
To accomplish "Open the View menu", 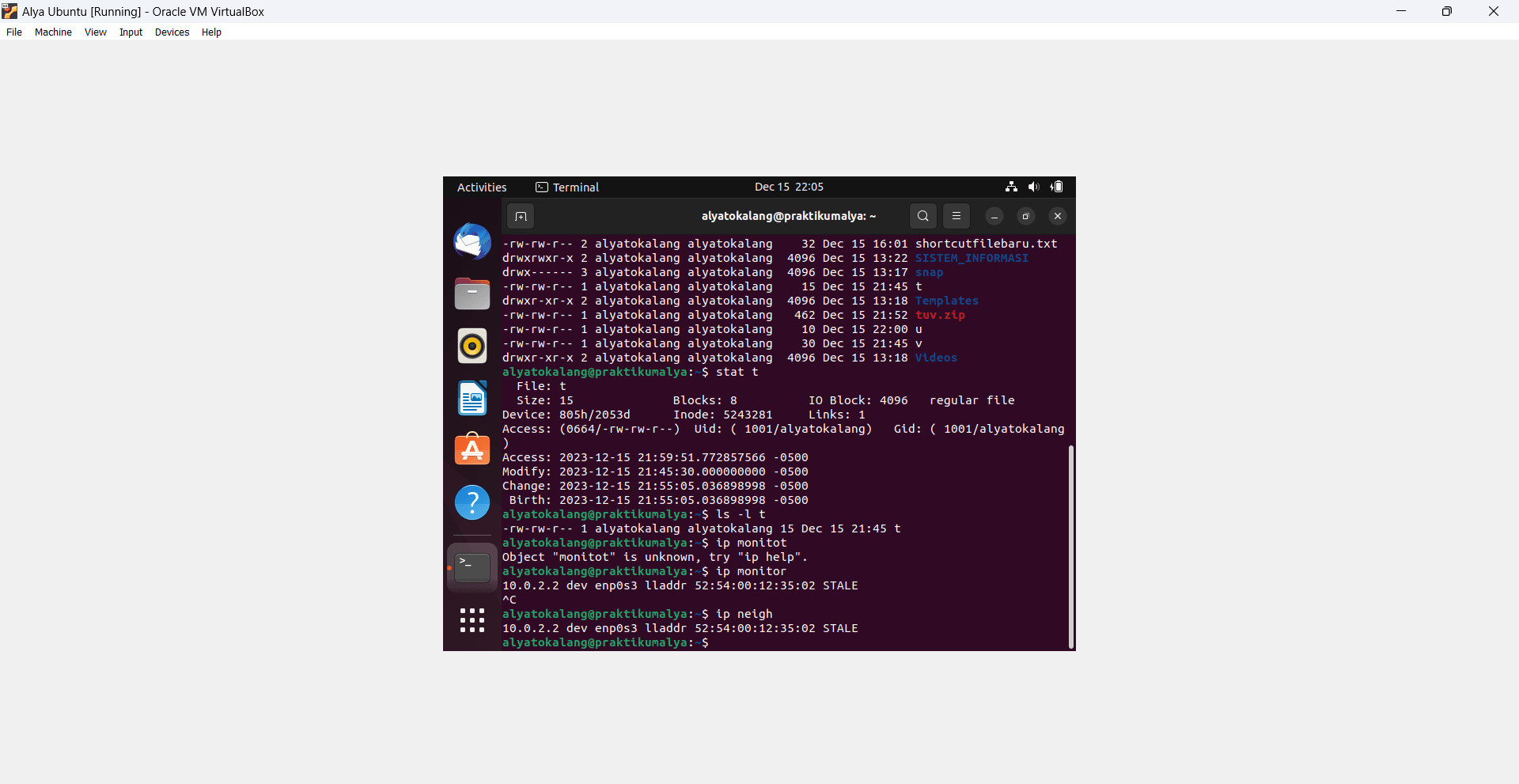I will [96, 32].
